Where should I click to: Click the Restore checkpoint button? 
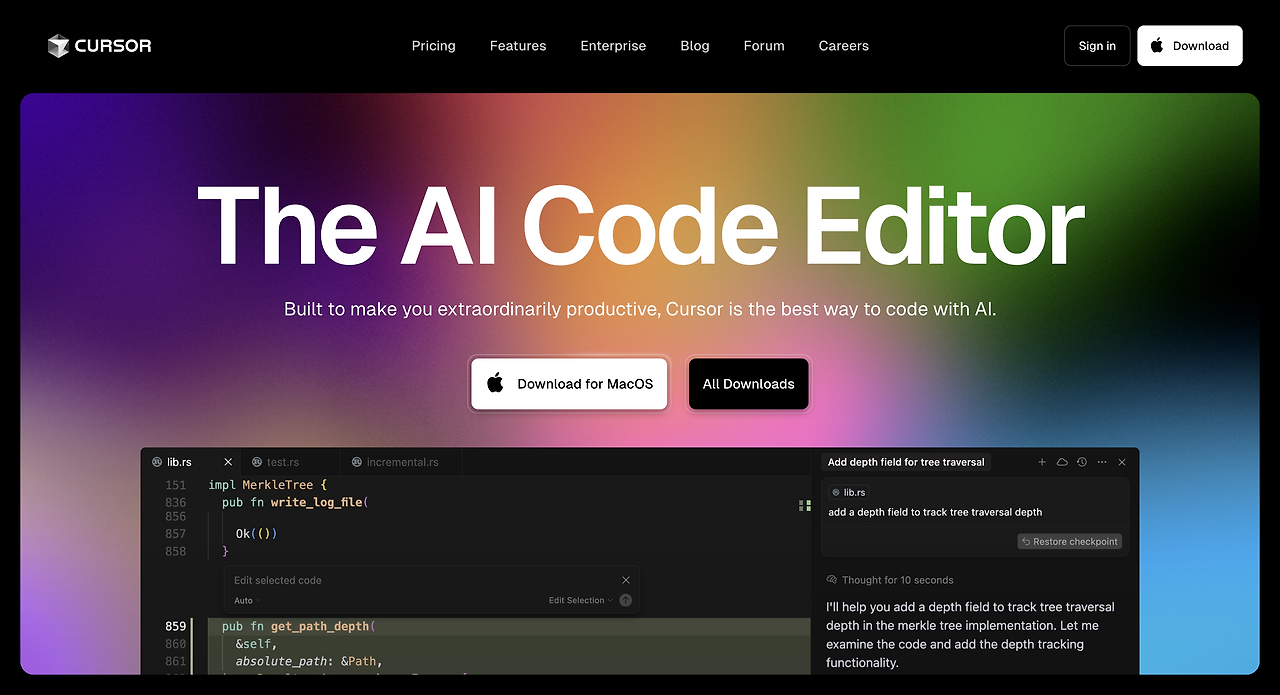[x=1070, y=541]
